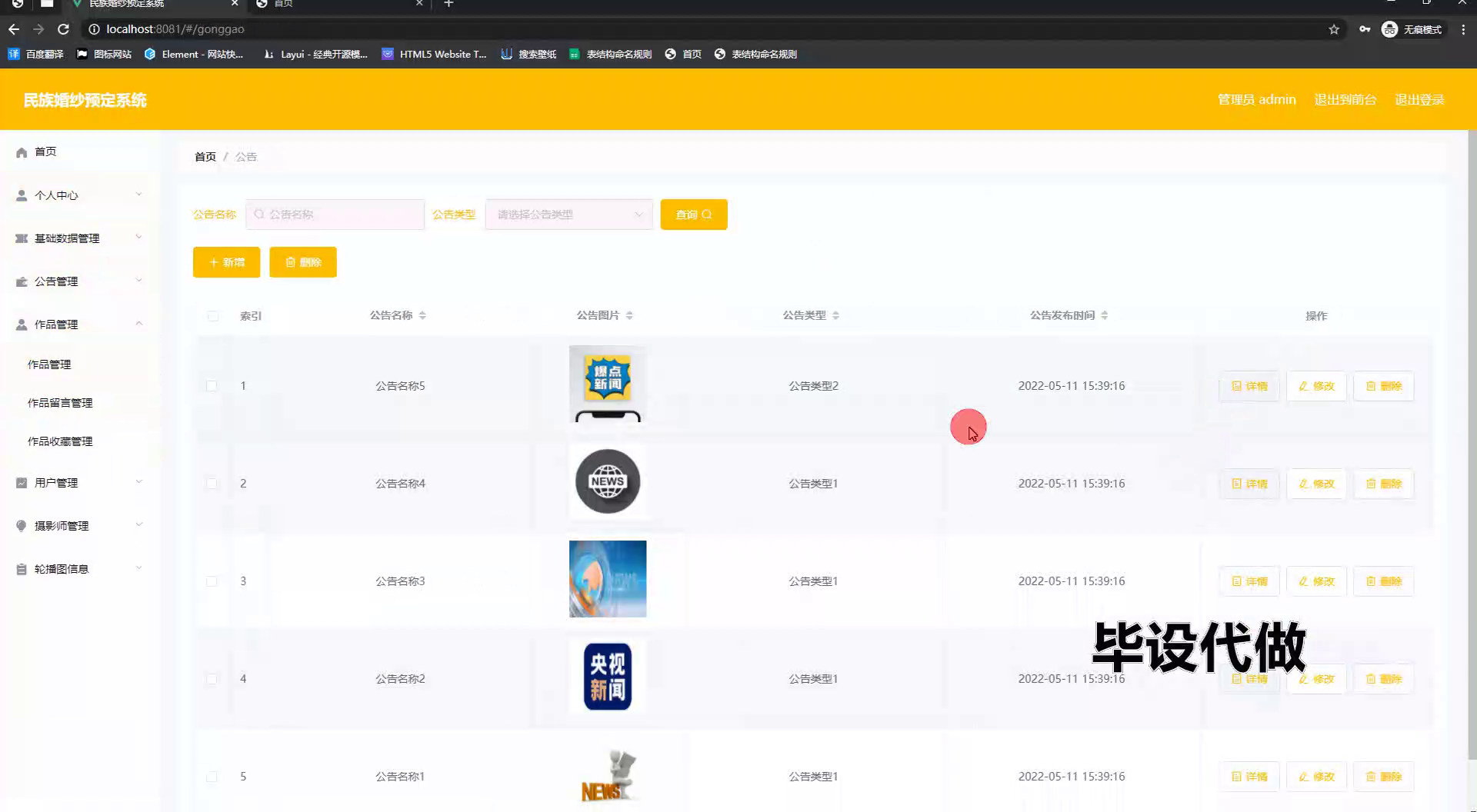The image size is (1477, 812).
Task: Check the row for 公告名称2
Action: tap(212, 679)
